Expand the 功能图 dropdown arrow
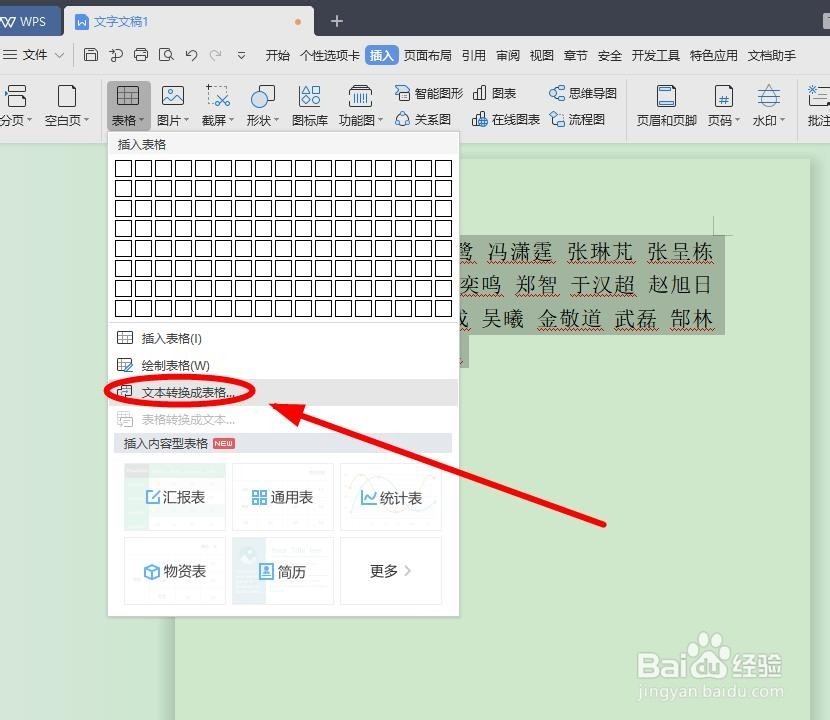 [x=380, y=121]
